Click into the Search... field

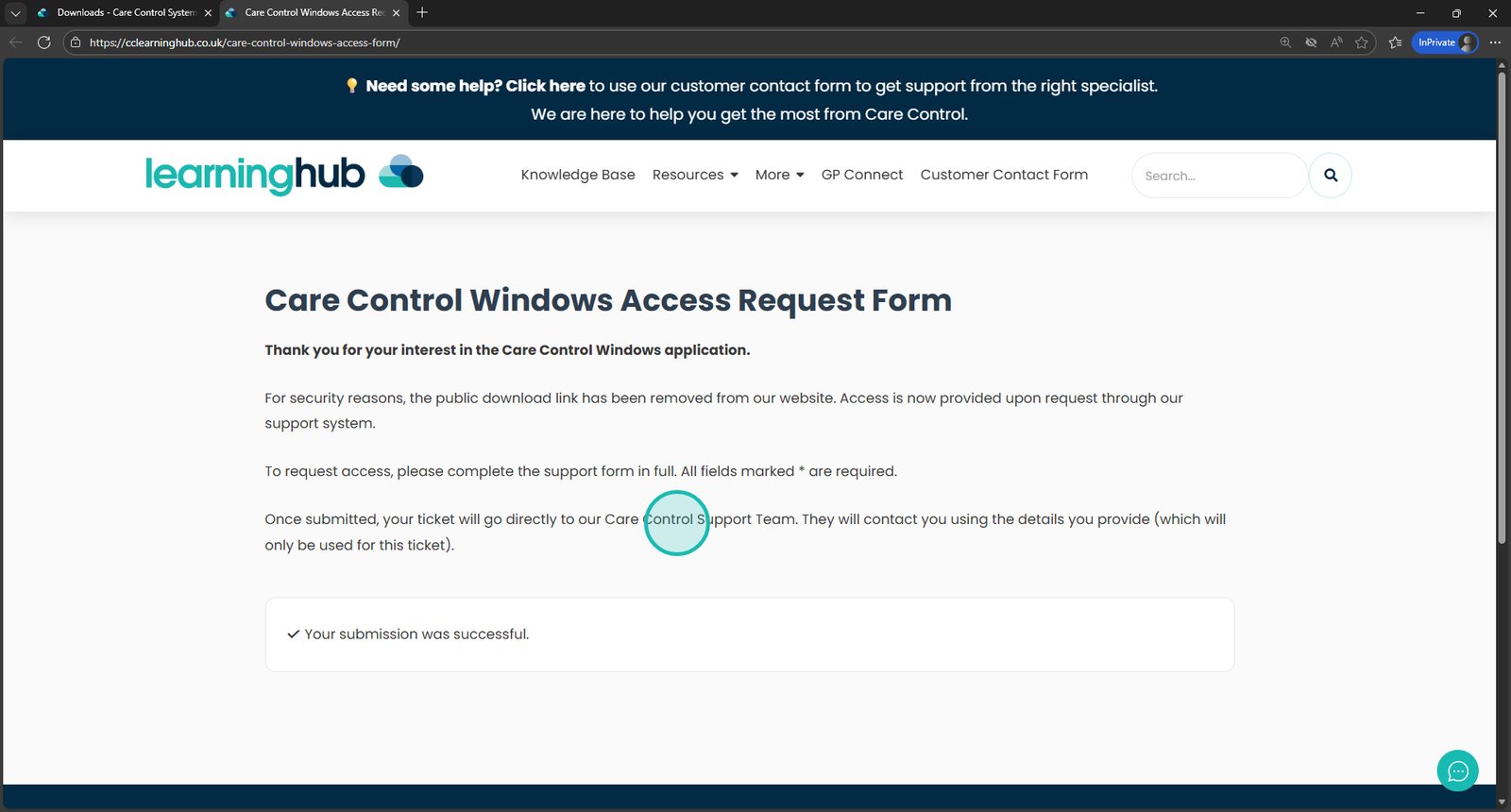pyautogui.click(x=1219, y=176)
